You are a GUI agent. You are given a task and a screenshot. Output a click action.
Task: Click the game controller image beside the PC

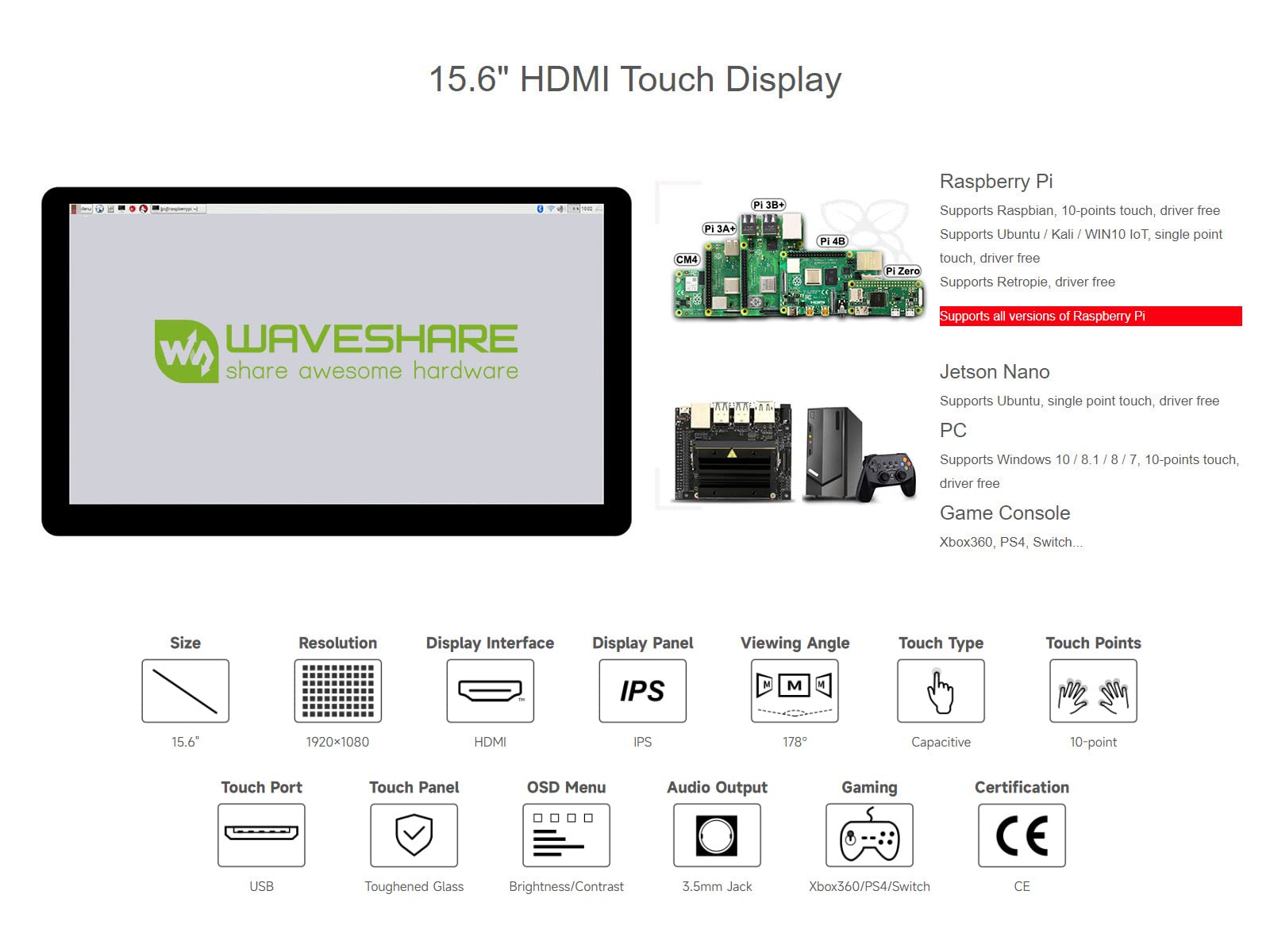(889, 476)
